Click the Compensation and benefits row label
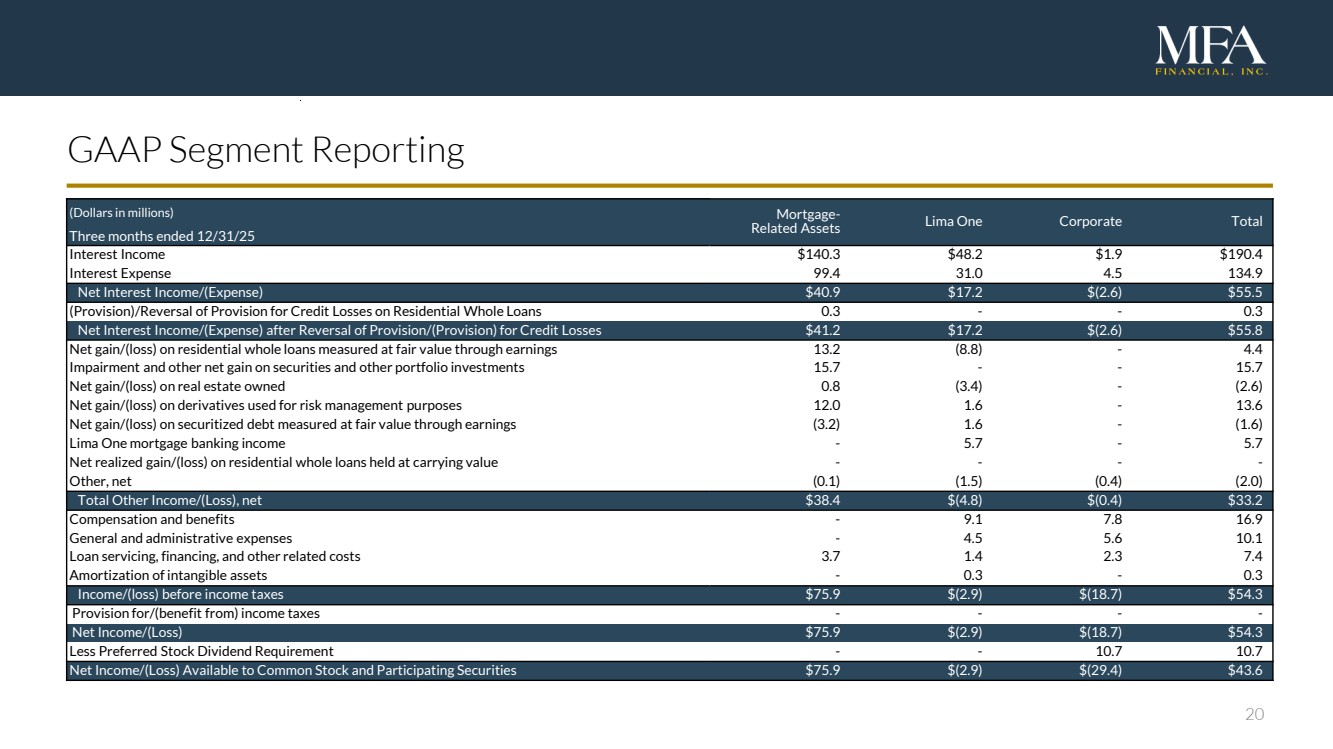Screen dimensions: 1333x749 151,519
